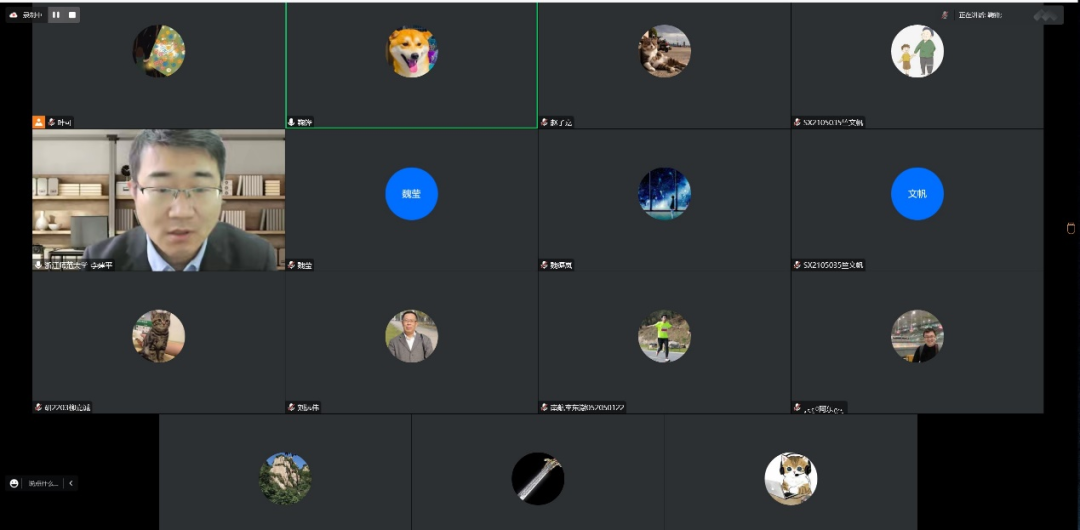Select the blue 魏莹 avatar tile
The image size is (1080, 530).
click(411, 194)
